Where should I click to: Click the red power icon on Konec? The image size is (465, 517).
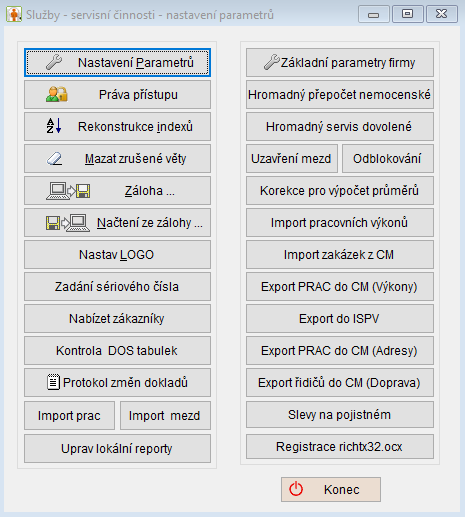[x=296, y=489]
